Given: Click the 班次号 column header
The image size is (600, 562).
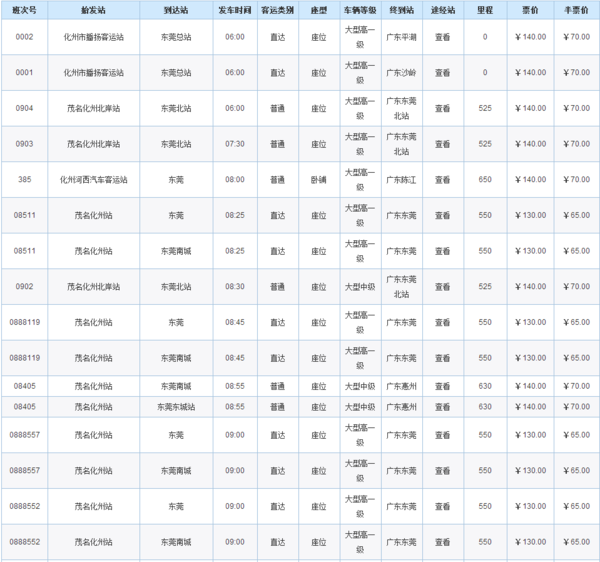Looking at the screenshot, I should coord(25,8).
